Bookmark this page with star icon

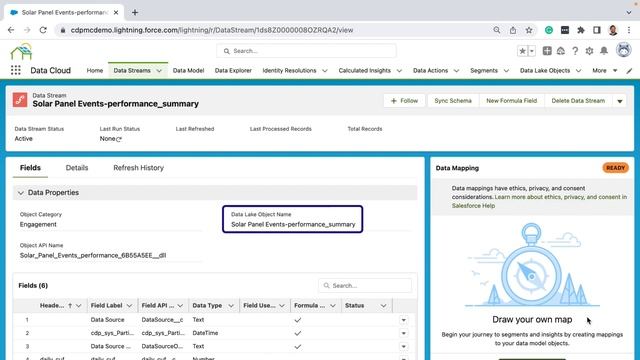529,30
